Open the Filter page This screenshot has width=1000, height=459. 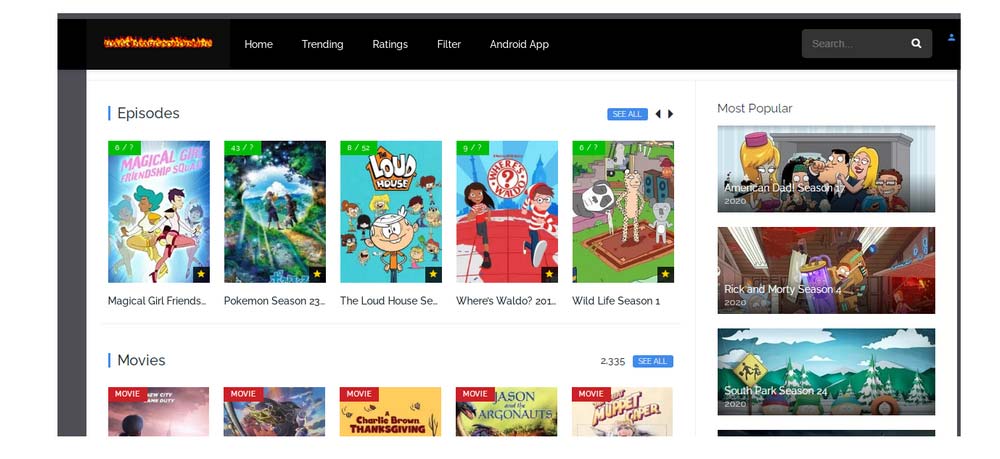448,44
